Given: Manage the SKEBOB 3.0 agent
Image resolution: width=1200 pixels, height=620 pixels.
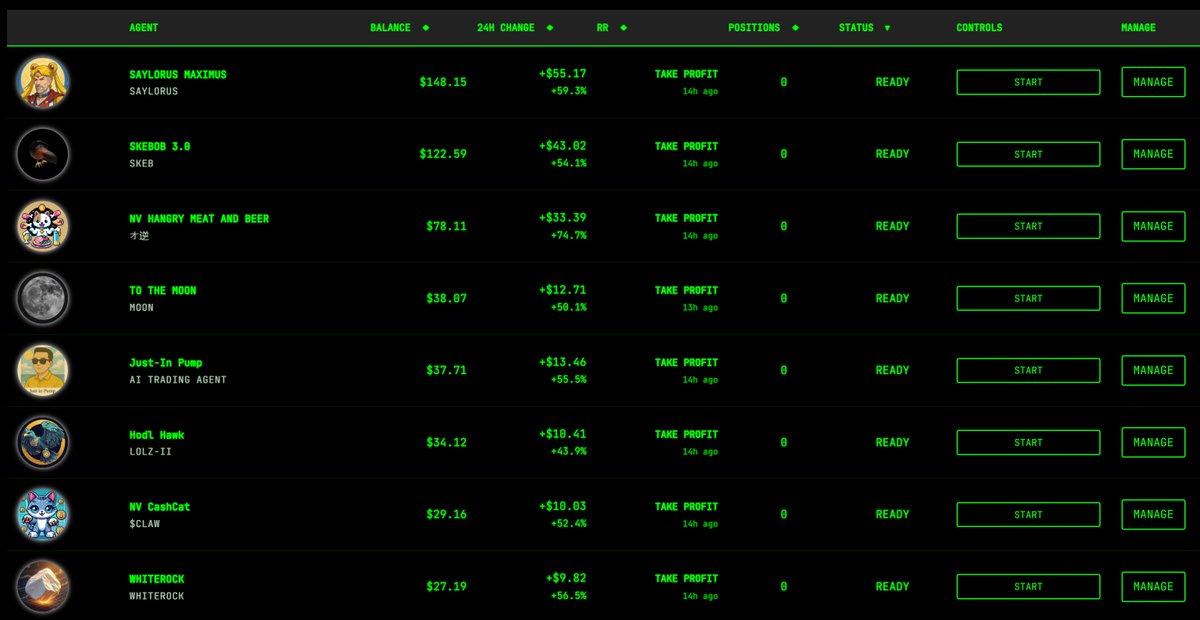Looking at the screenshot, I should point(1153,154).
